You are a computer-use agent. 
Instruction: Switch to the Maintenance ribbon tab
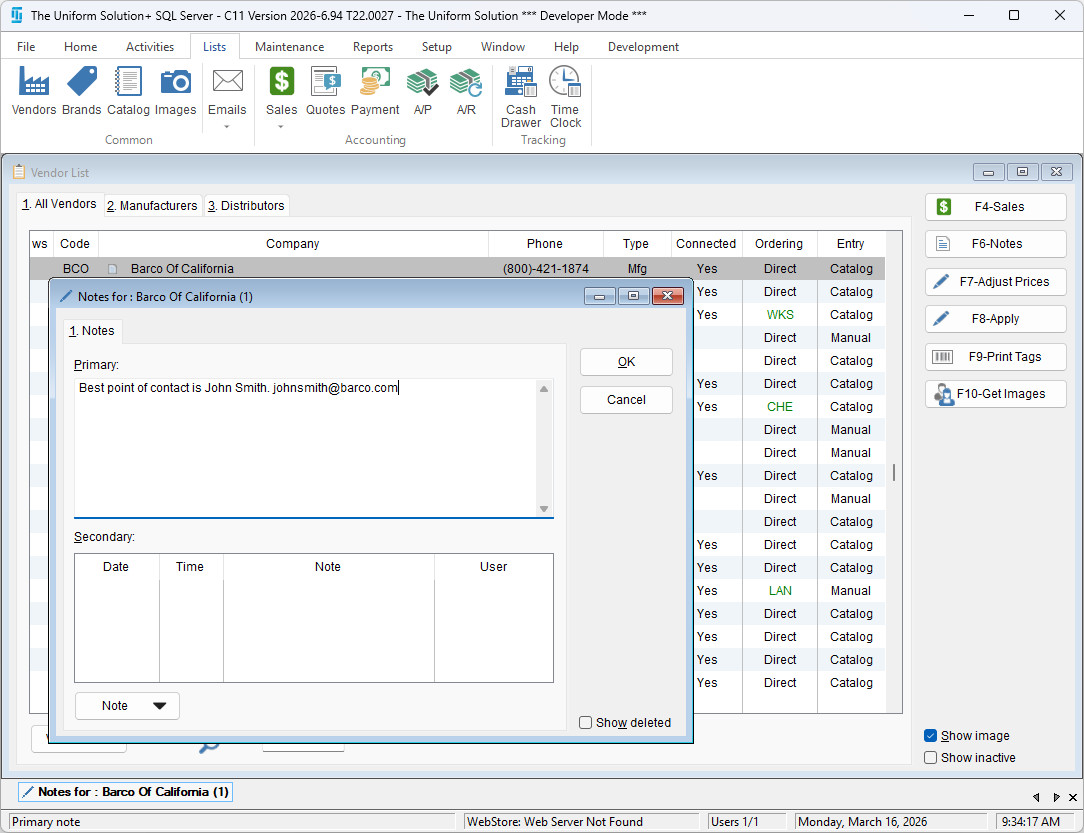click(x=289, y=47)
